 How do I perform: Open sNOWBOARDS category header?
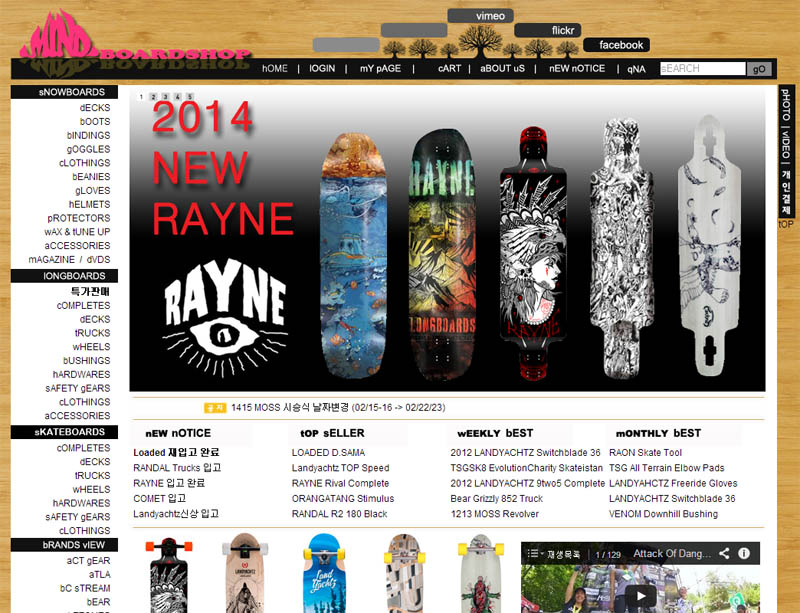pos(64,92)
